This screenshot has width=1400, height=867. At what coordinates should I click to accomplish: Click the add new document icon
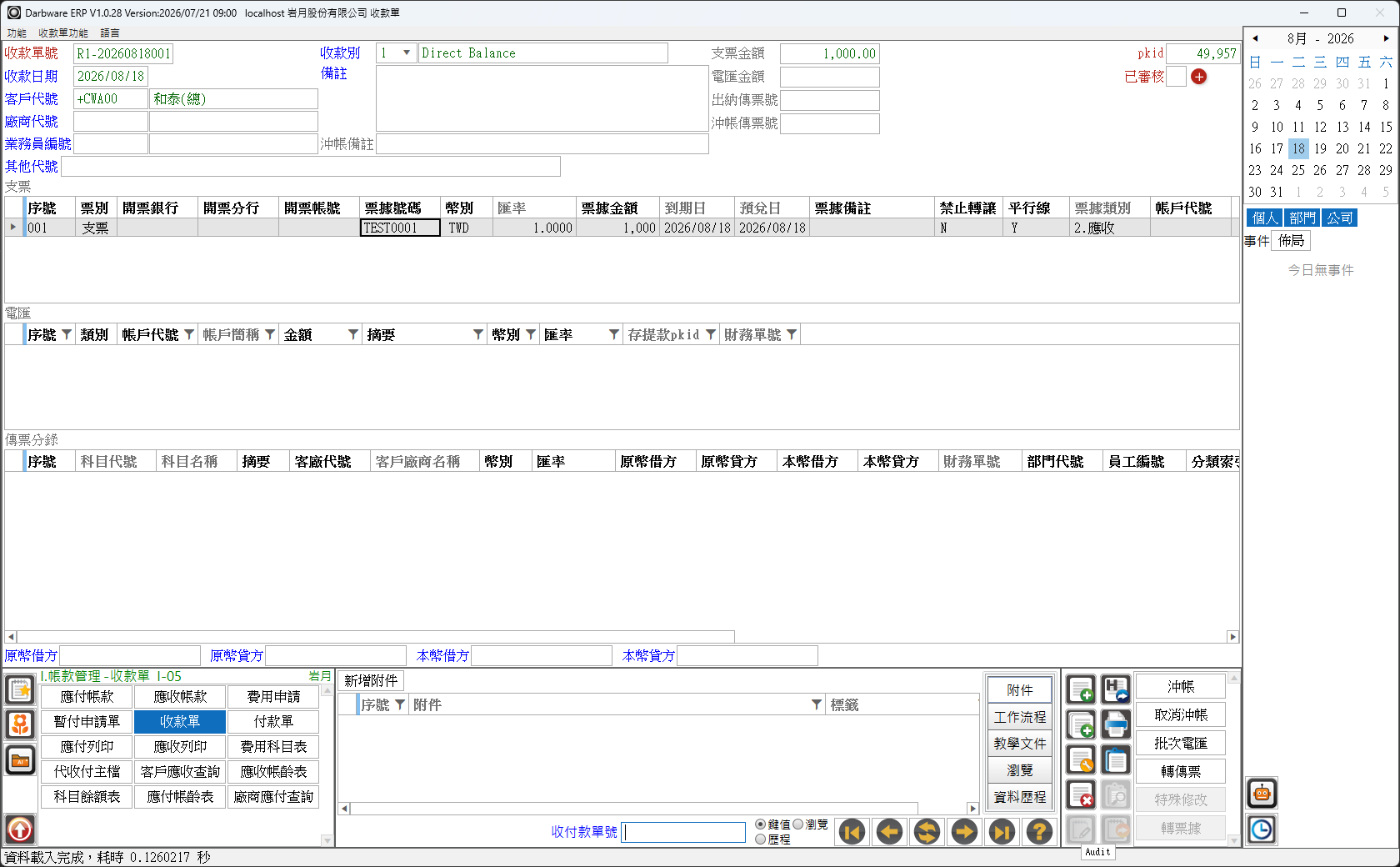click(1081, 690)
